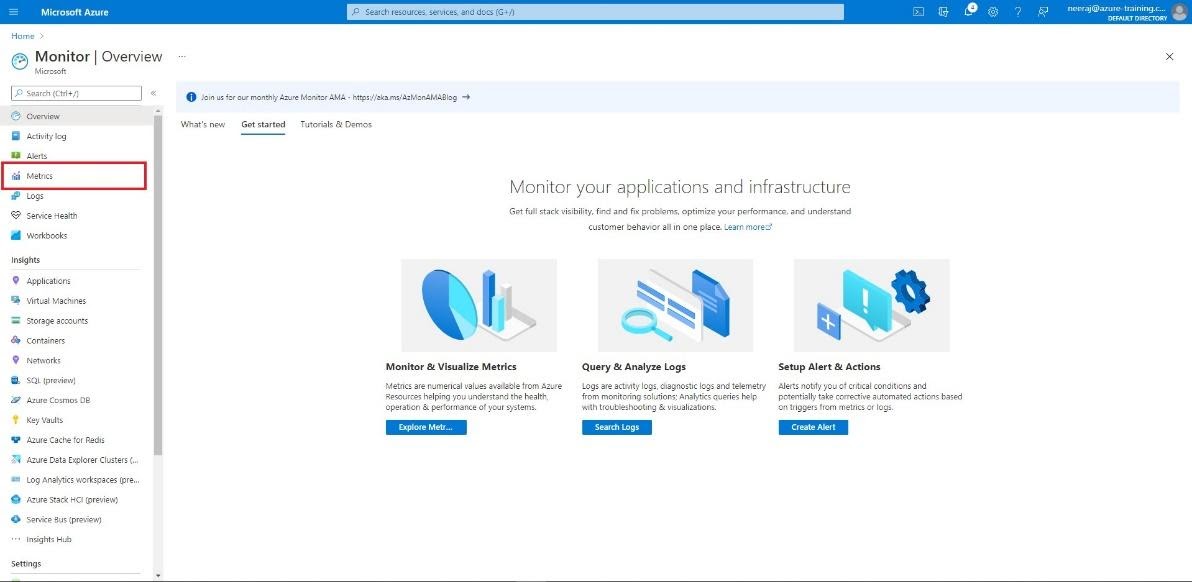This screenshot has width=1192, height=582.
Task: Click the Query & Analyze Logs illustration
Action: [676, 305]
